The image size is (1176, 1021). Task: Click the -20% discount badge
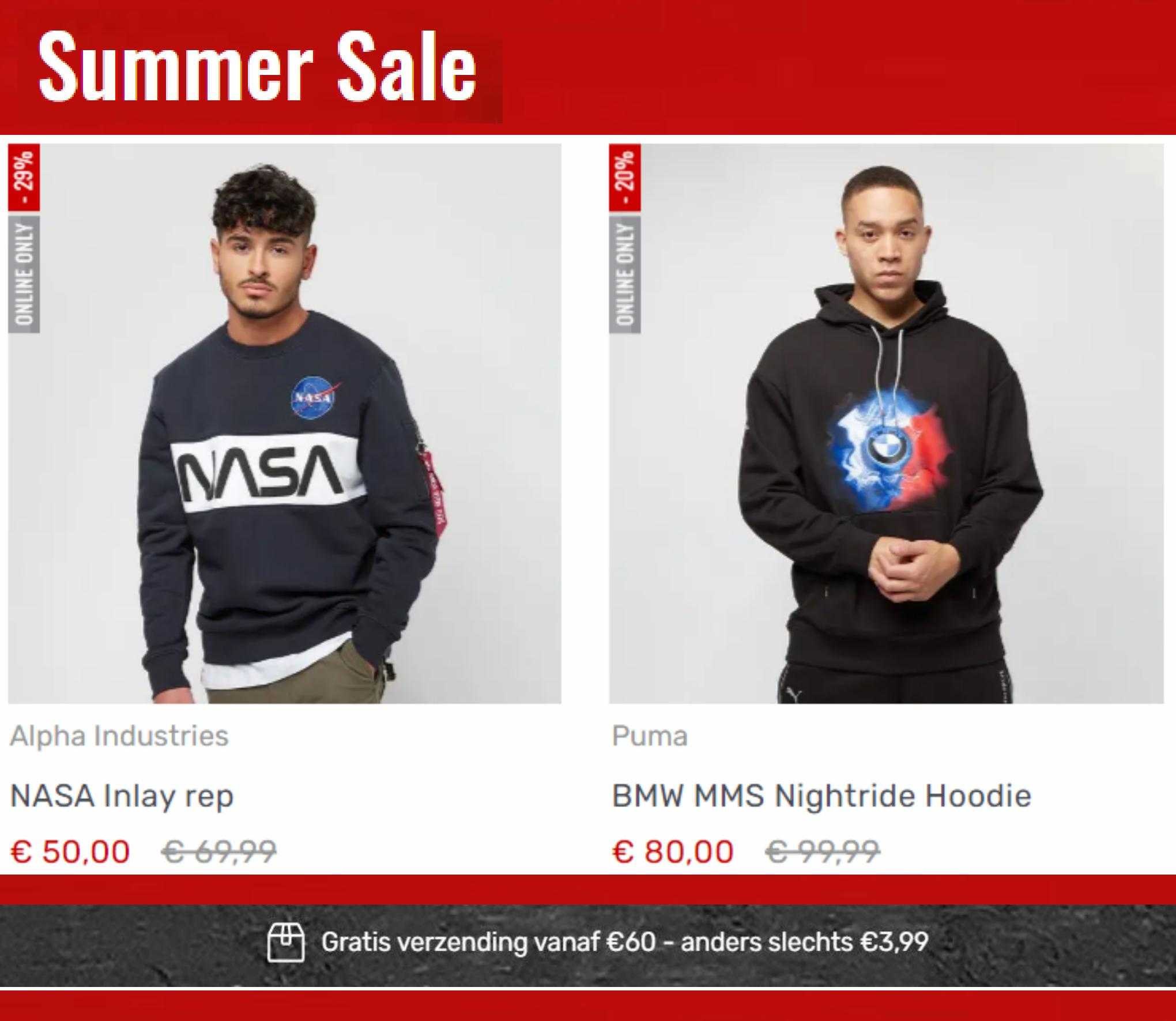click(625, 178)
